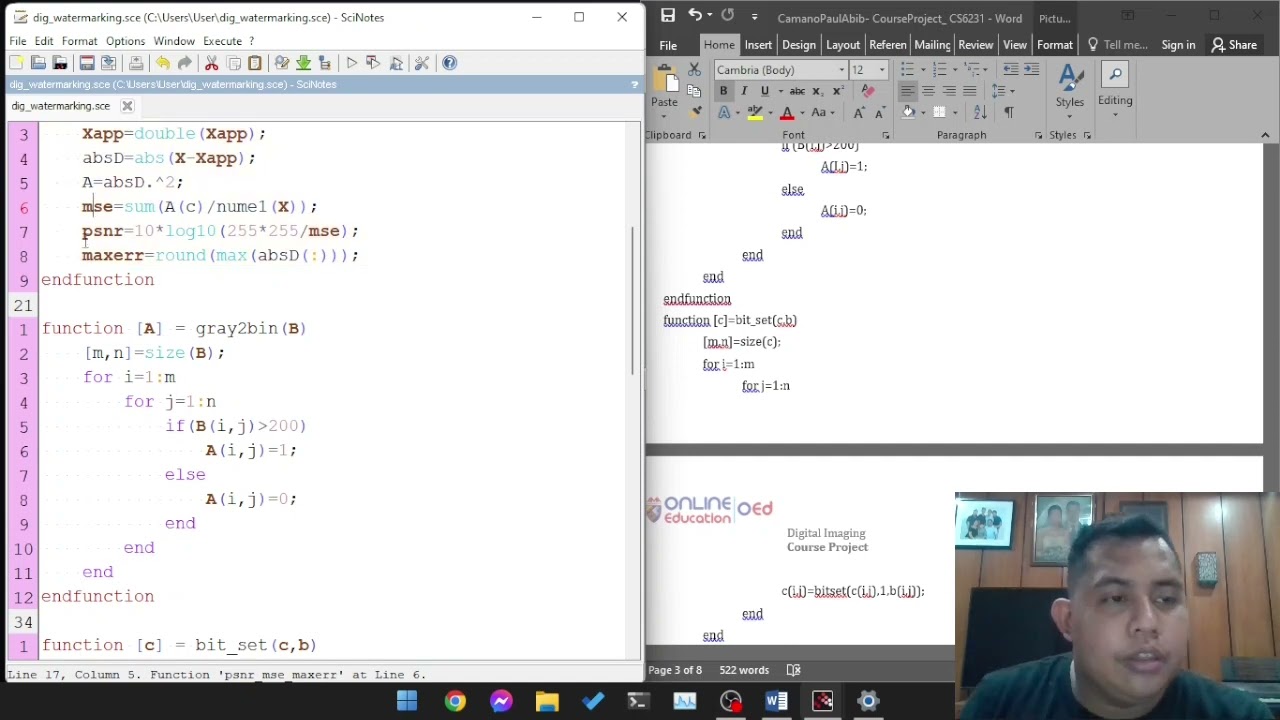Show paragraph marks with the pilcrow icon
The height and width of the screenshot is (720, 1280).
[x=1008, y=112]
